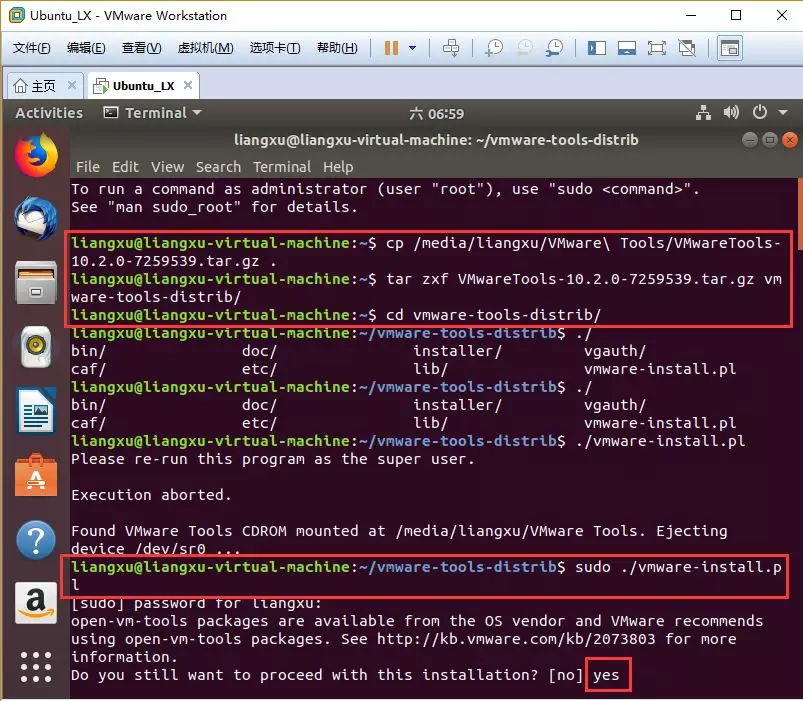803x701 pixels.
Task: Close the terminal window with orange button
Action: coord(790,140)
